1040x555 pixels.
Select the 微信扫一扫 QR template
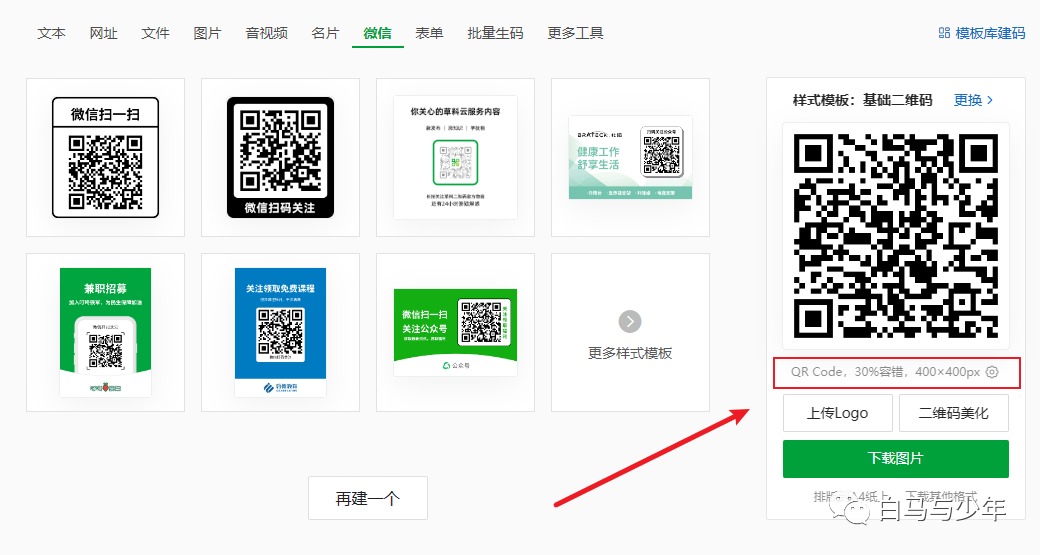[105, 157]
